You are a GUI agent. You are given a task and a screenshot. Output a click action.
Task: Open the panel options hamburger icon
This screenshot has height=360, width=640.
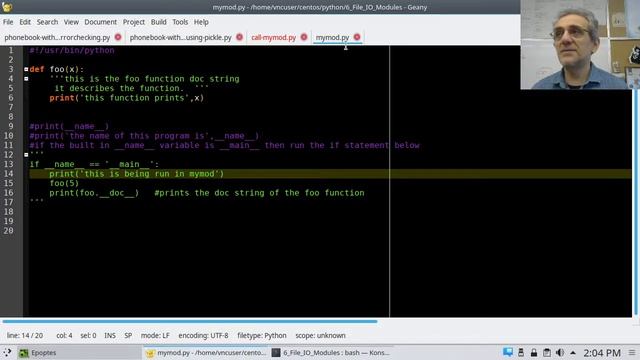point(632,353)
